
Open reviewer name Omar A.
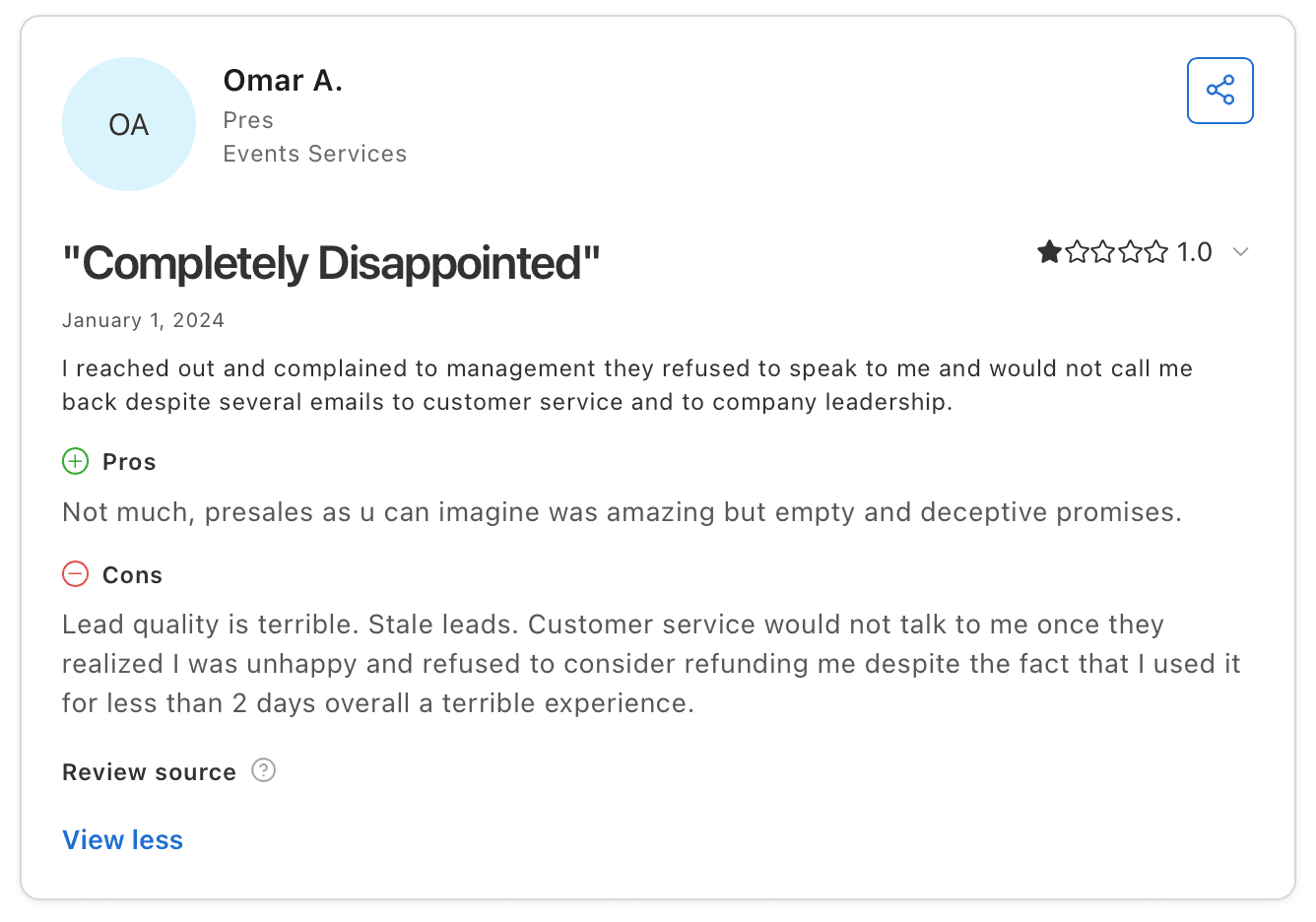click(x=283, y=81)
